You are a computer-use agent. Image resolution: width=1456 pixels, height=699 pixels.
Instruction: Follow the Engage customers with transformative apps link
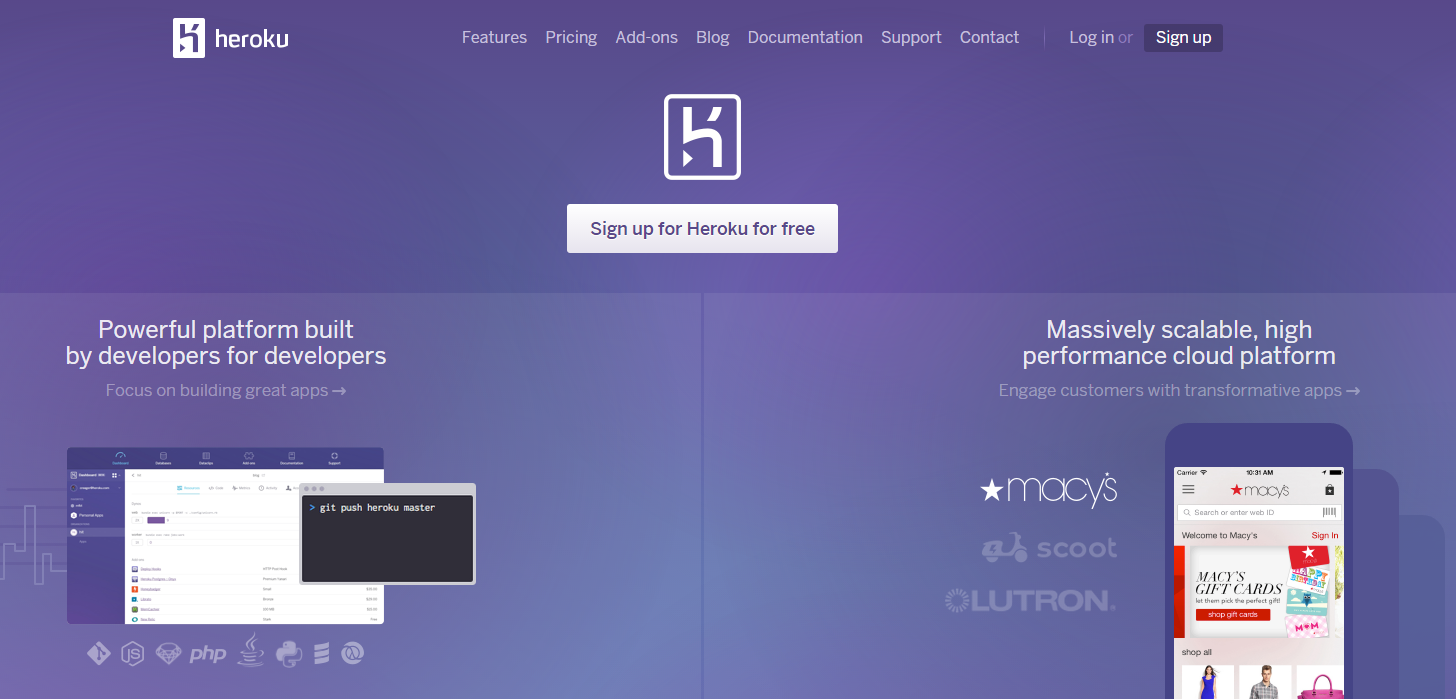(x=1179, y=390)
